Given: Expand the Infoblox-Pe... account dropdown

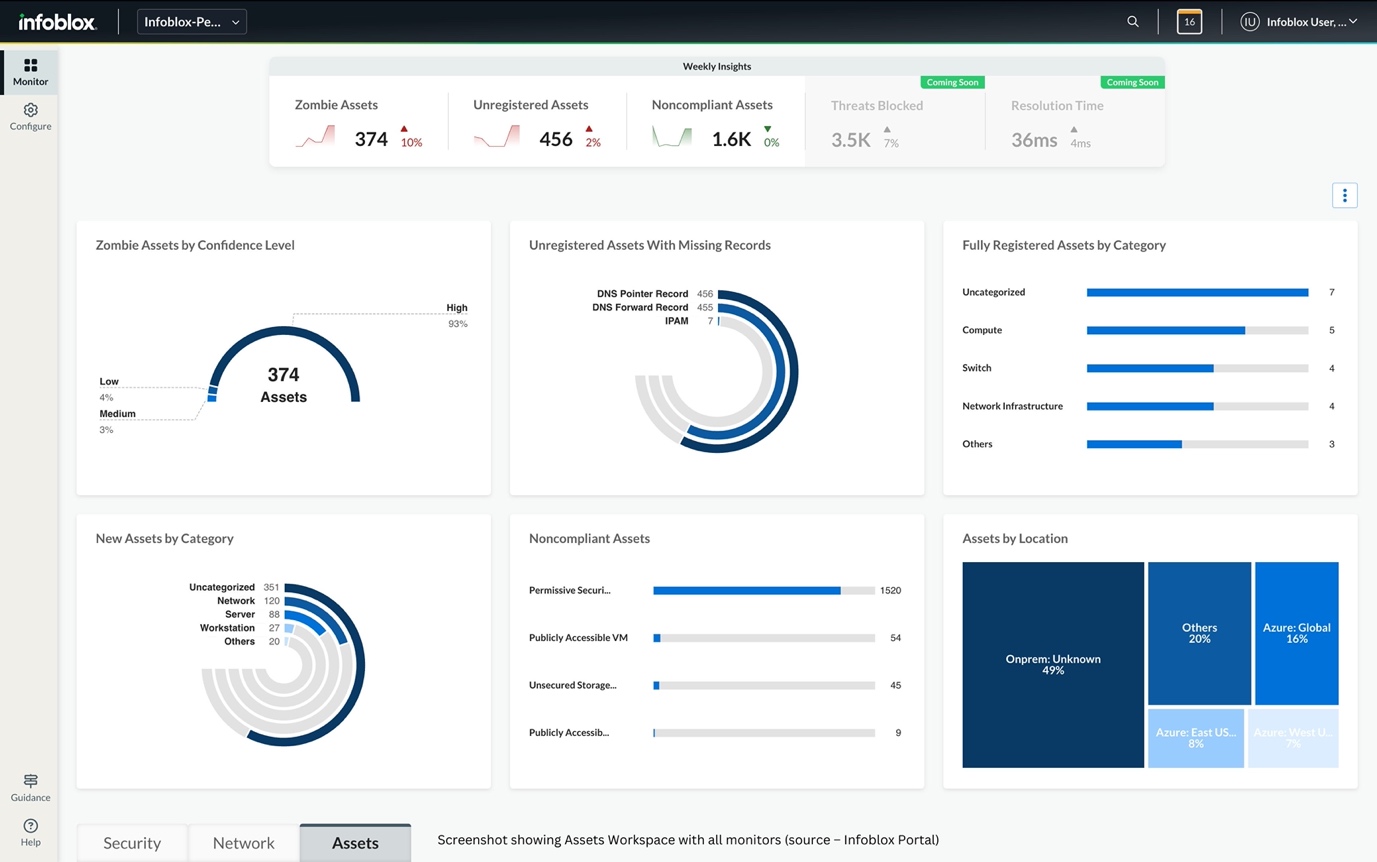Looking at the screenshot, I should click(191, 22).
